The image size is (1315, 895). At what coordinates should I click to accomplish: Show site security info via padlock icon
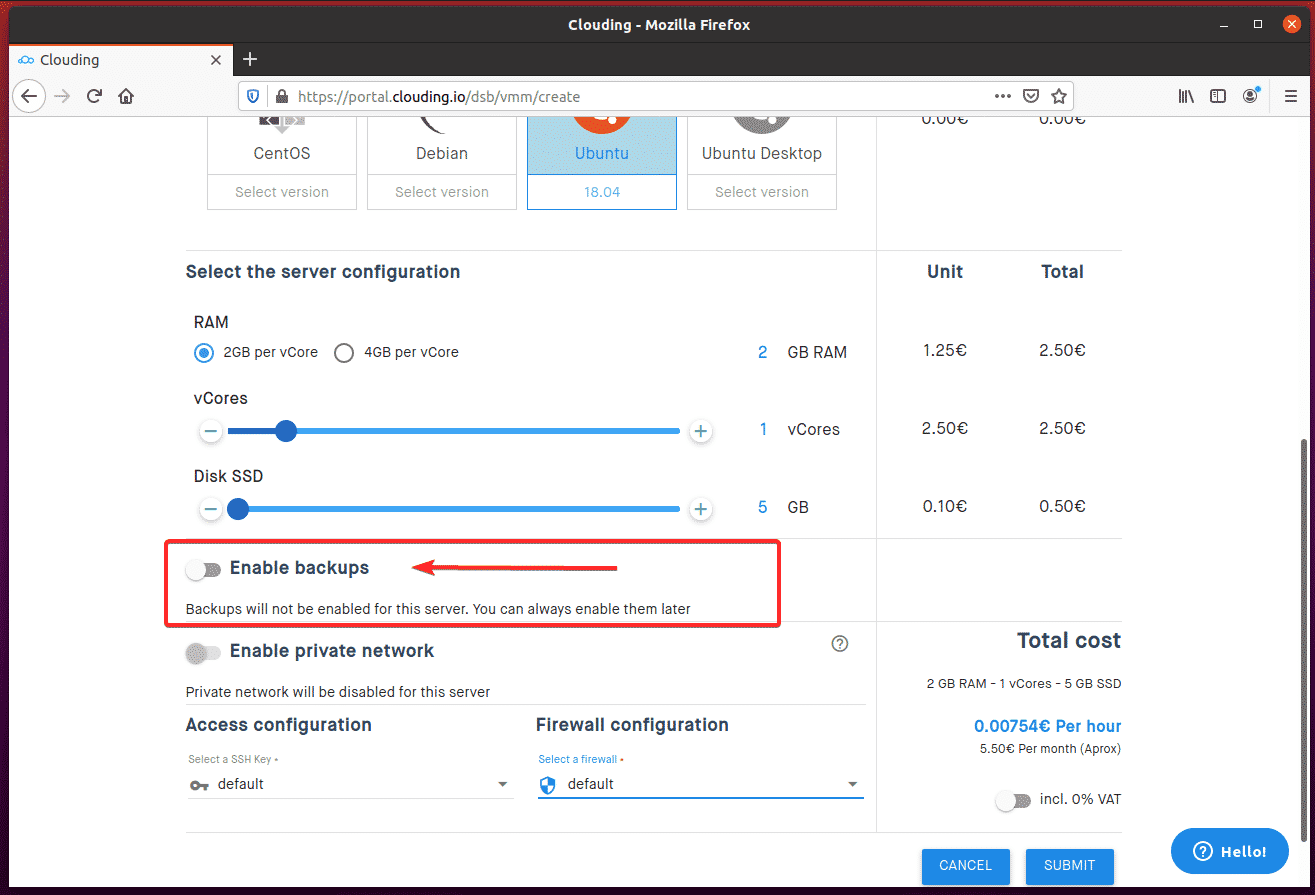point(281,97)
